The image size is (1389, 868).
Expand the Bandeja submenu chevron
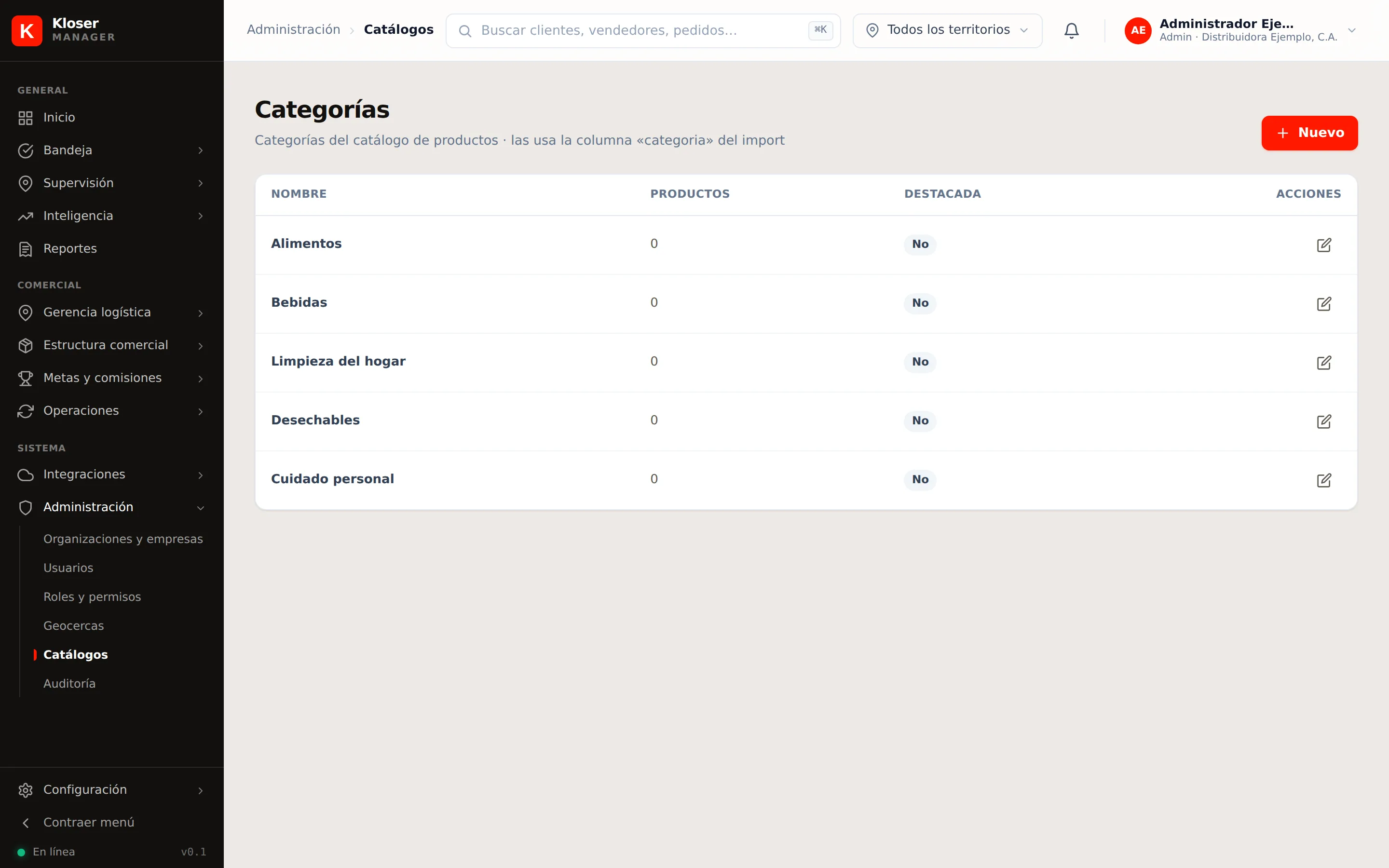pyautogui.click(x=200, y=150)
